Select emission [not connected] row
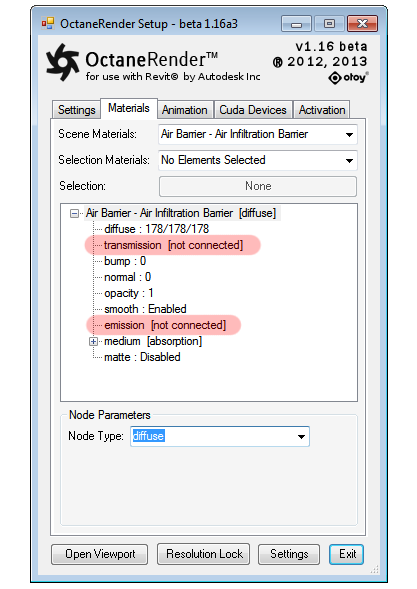 [165, 325]
